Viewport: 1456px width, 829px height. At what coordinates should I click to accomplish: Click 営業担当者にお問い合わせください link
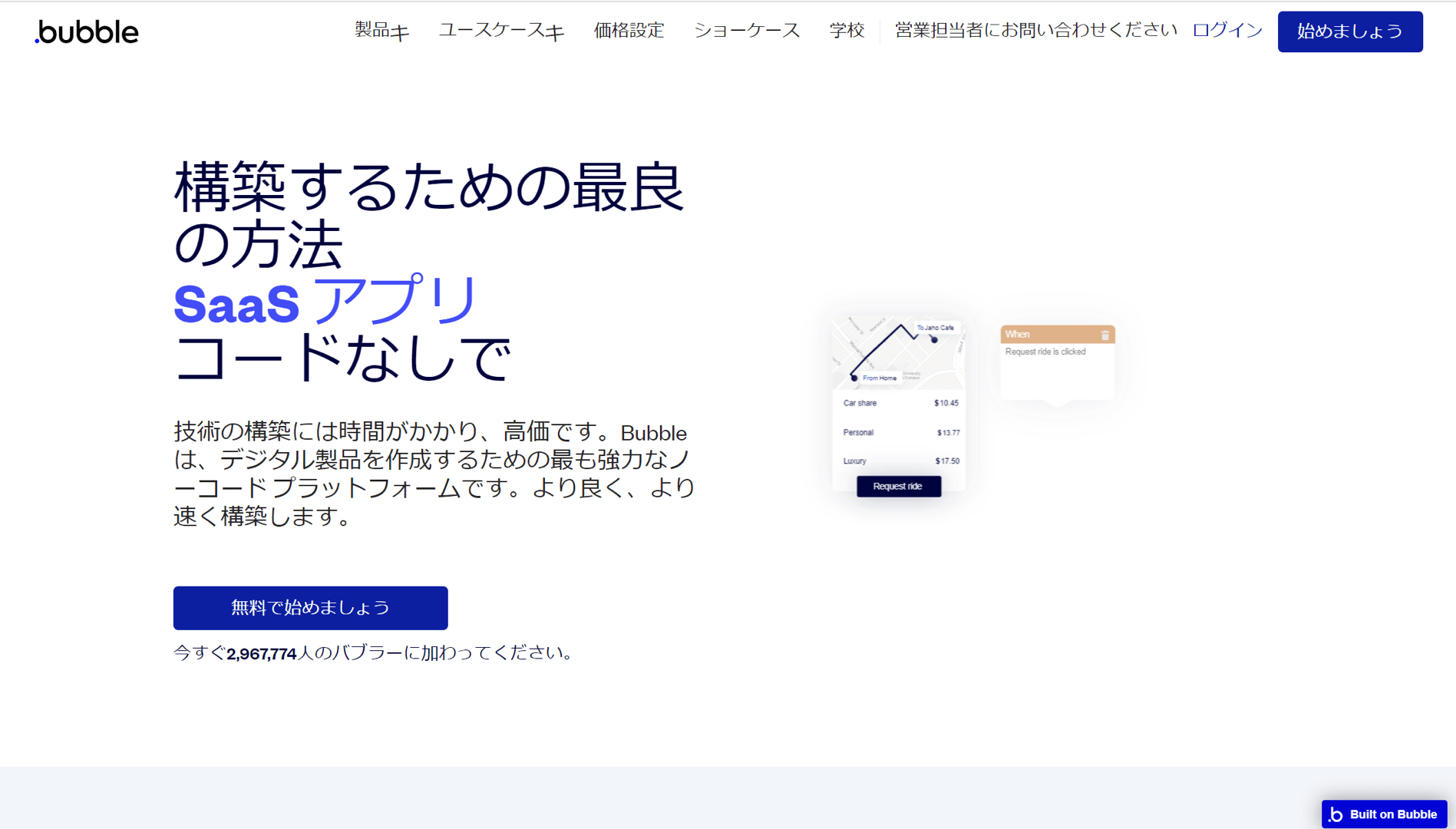click(x=1035, y=31)
